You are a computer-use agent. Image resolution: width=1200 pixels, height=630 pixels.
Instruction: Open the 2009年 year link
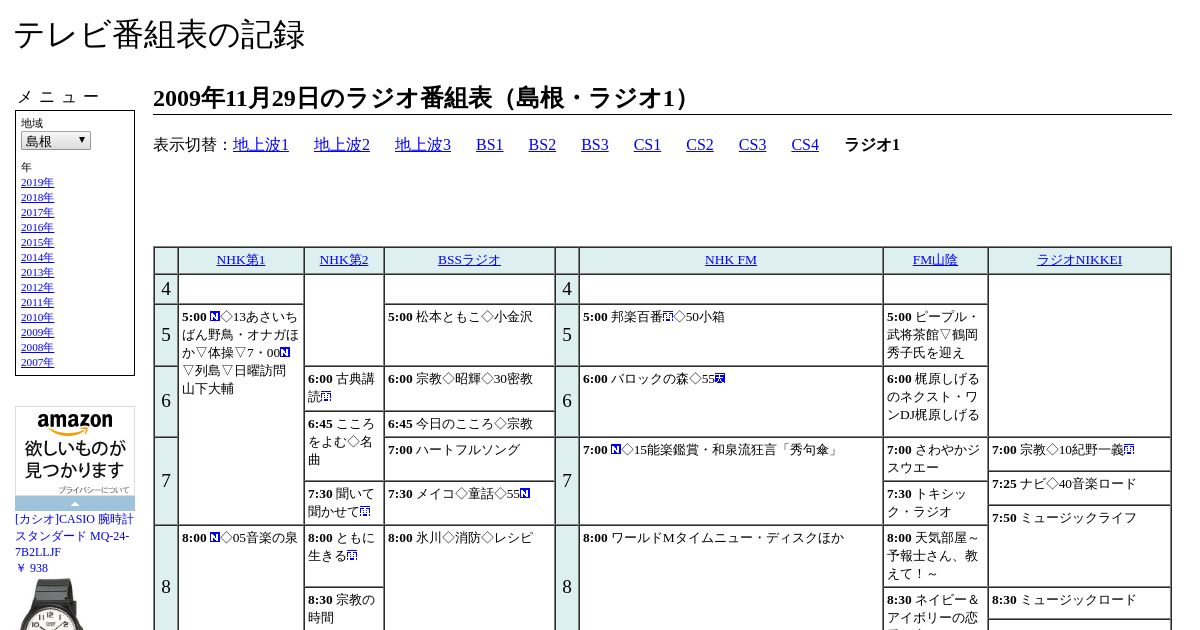pyautogui.click(x=37, y=332)
